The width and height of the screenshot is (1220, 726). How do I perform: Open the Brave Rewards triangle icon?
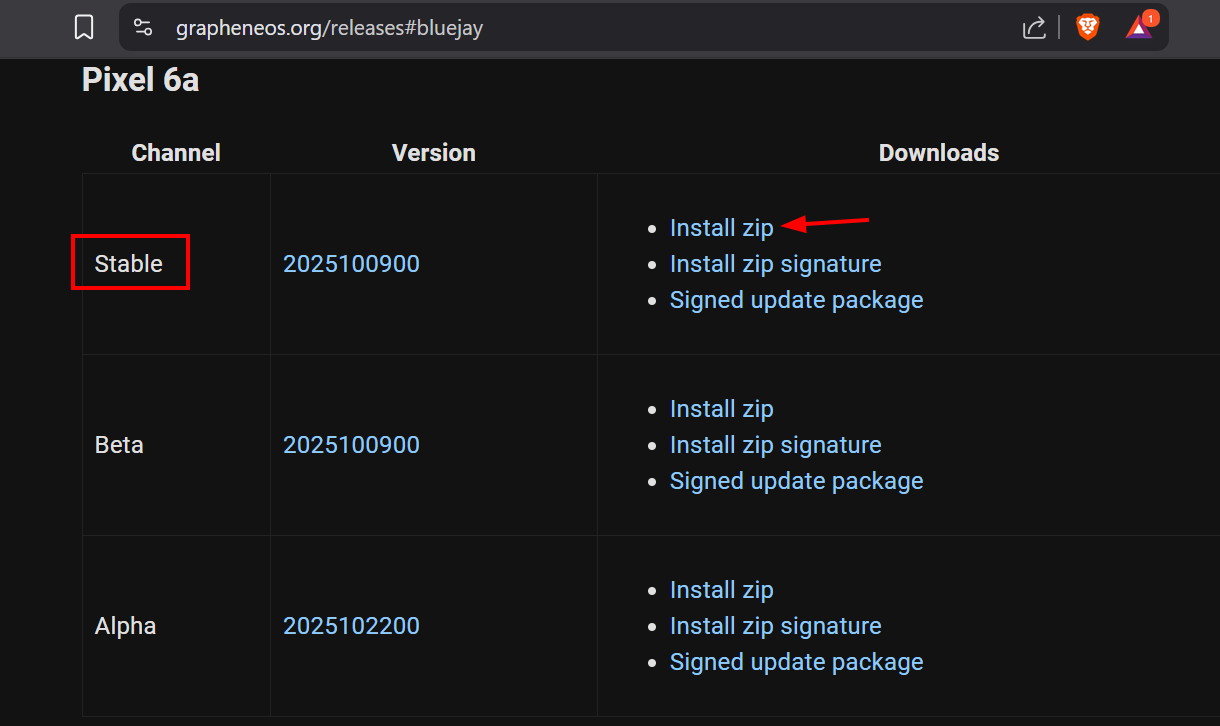[1139, 27]
